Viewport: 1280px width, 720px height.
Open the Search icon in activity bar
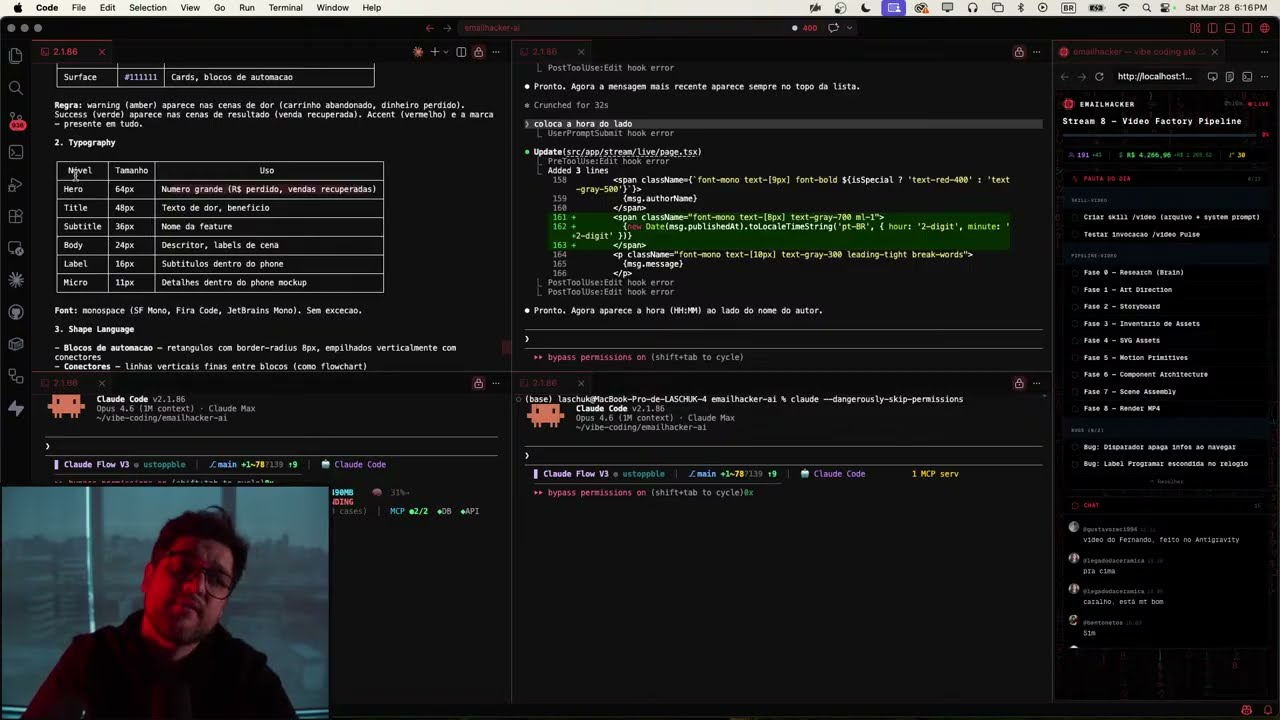[15, 88]
